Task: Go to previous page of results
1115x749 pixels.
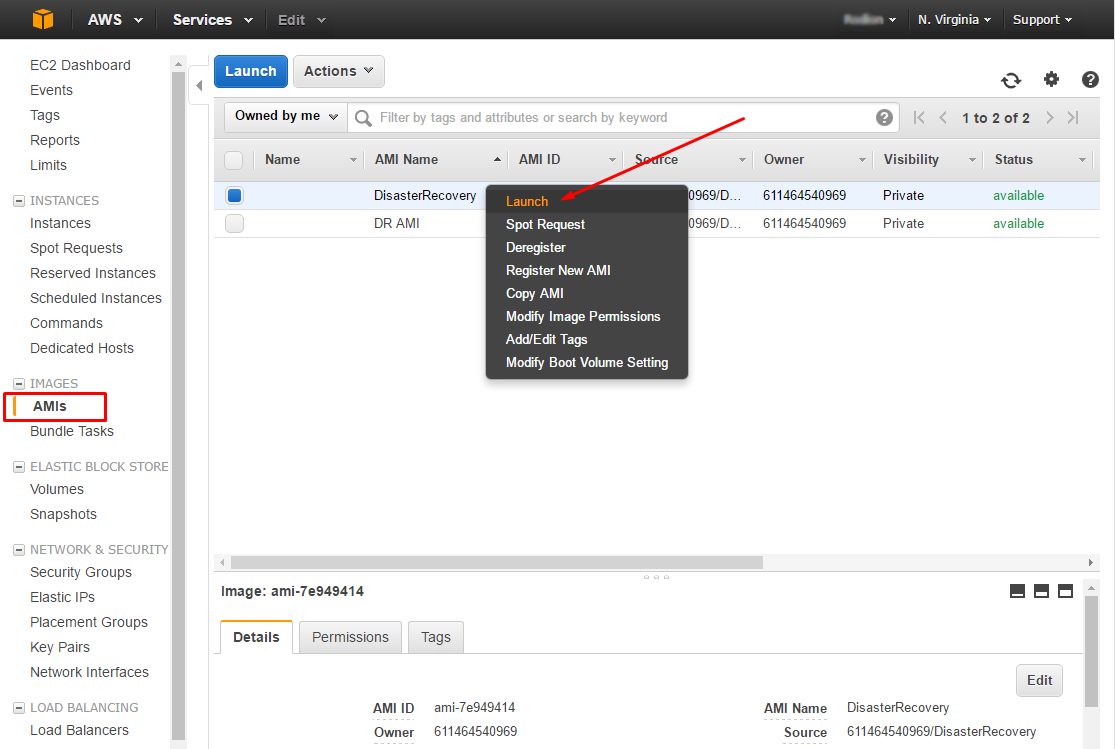Action: pyautogui.click(x=943, y=117)
